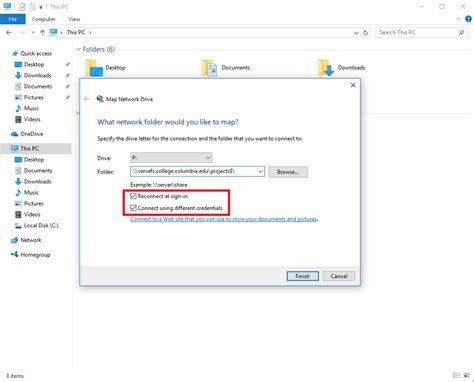Click the Map Network Drive title icon
Viewport: 474px width, 382px height.
pos(100,99)
